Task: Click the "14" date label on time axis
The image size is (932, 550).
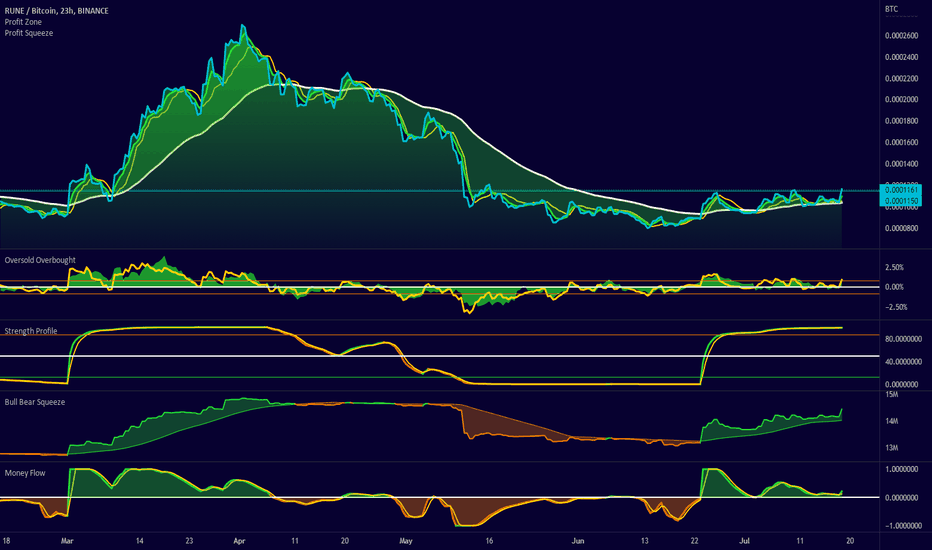Action: click(x=139, y=540)
